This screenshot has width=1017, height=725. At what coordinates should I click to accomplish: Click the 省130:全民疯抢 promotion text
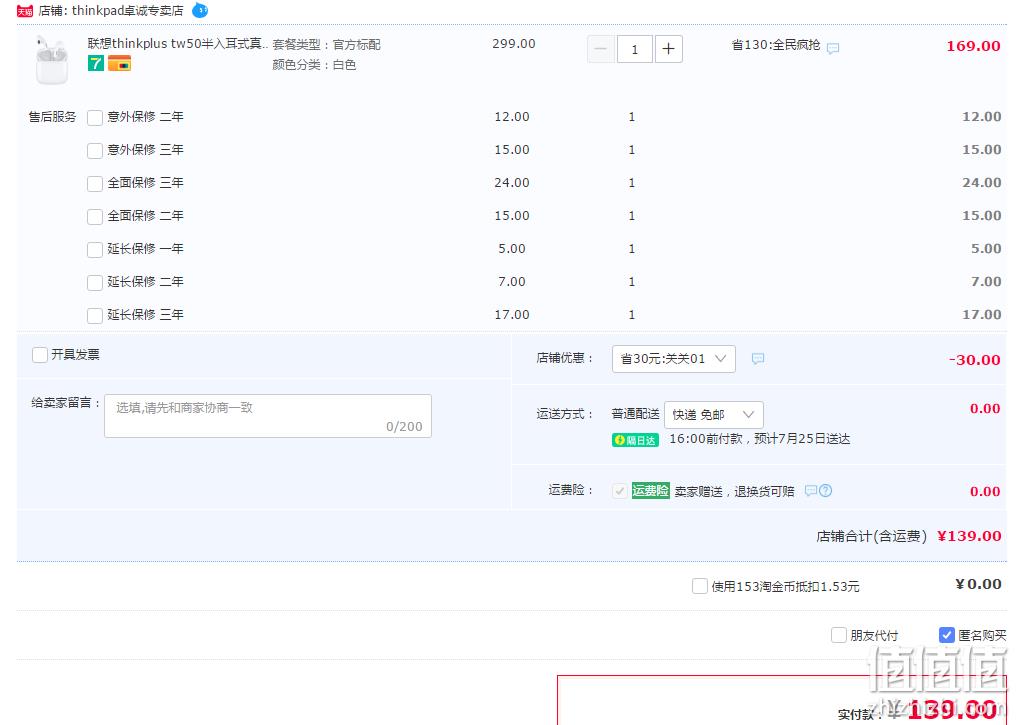[x=776, y=45]
